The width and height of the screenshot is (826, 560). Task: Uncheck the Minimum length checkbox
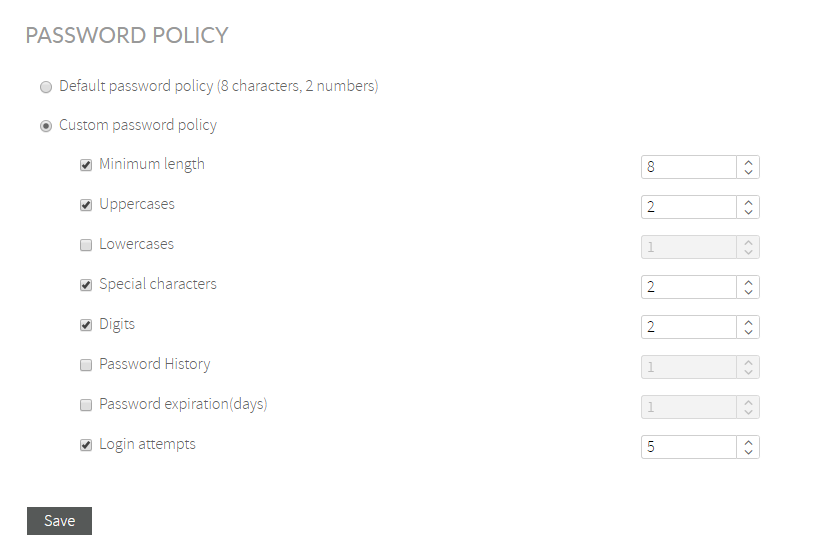[86, 165]
